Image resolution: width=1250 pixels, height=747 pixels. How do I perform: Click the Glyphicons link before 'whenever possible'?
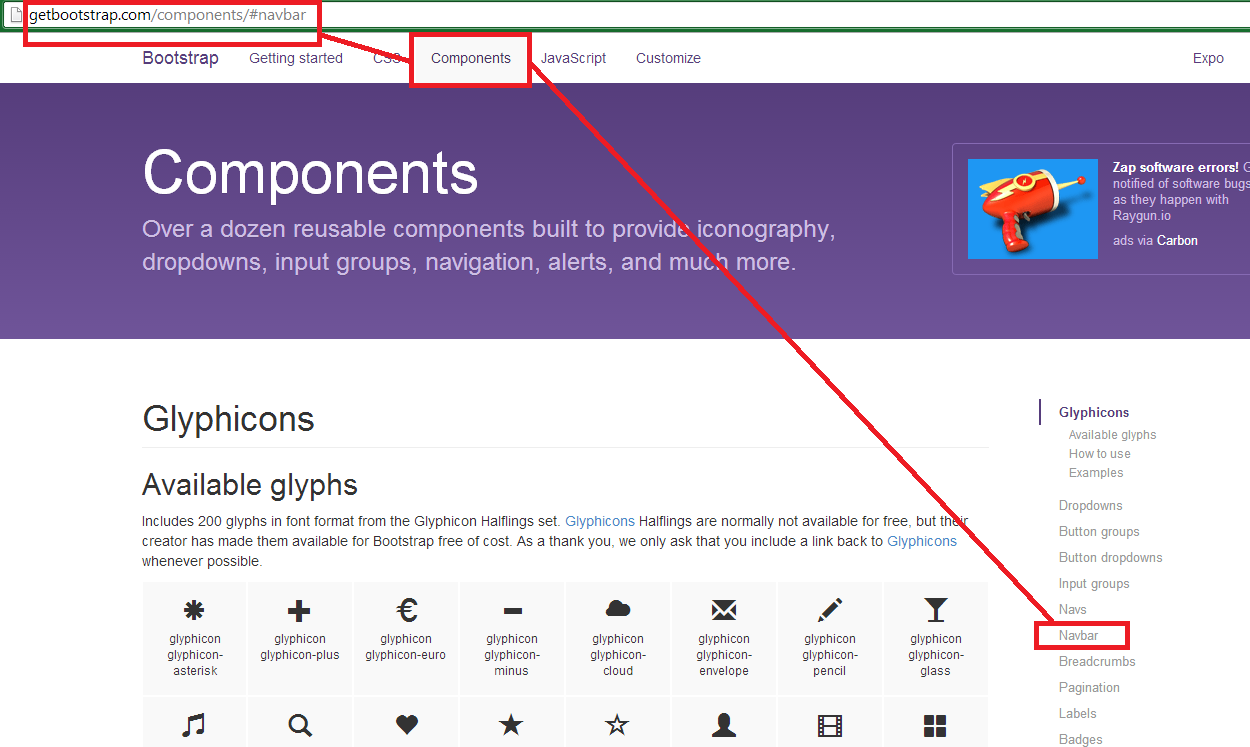[922, 541]
